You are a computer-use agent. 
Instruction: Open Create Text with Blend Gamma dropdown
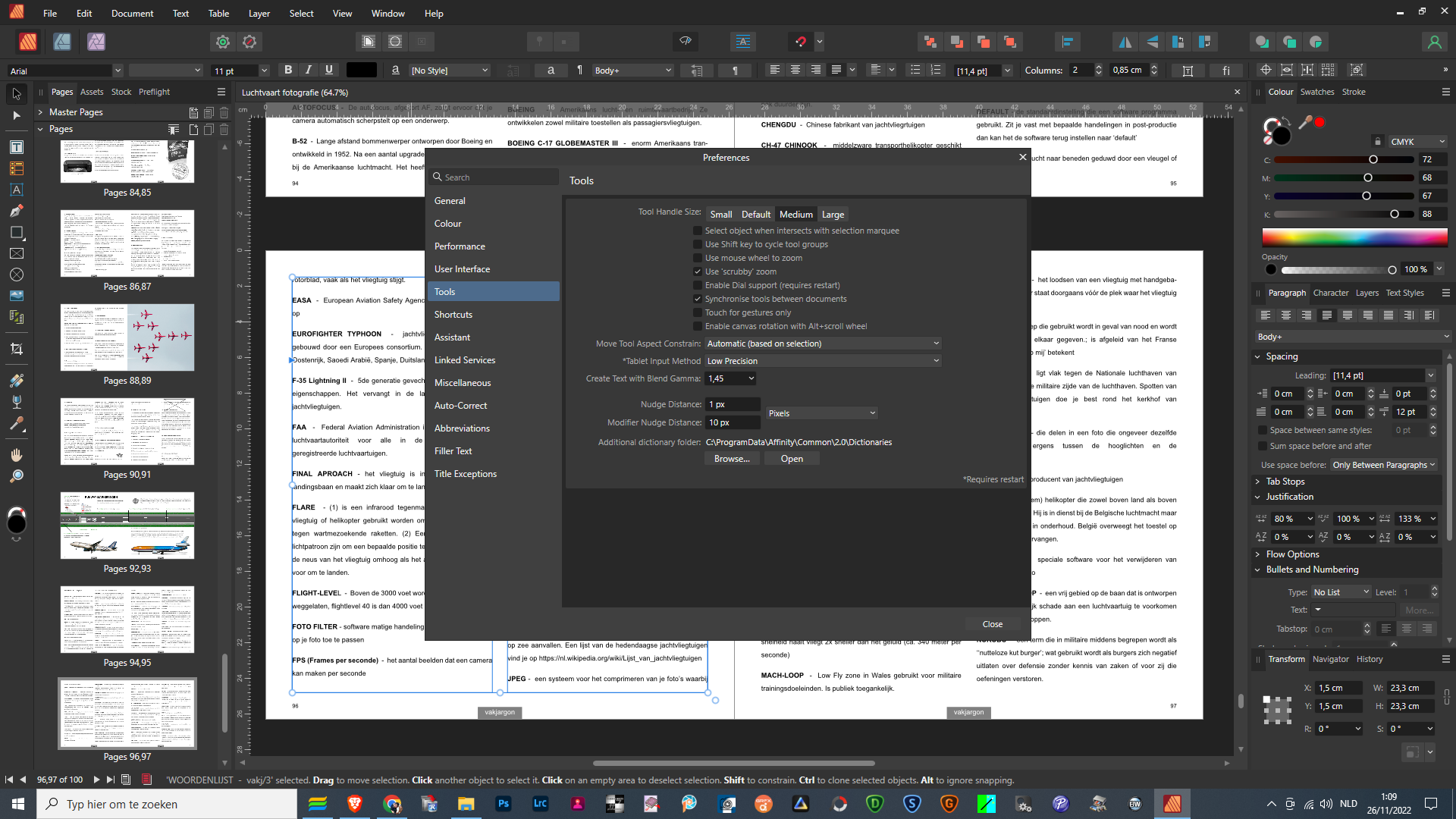click(731, 378)
